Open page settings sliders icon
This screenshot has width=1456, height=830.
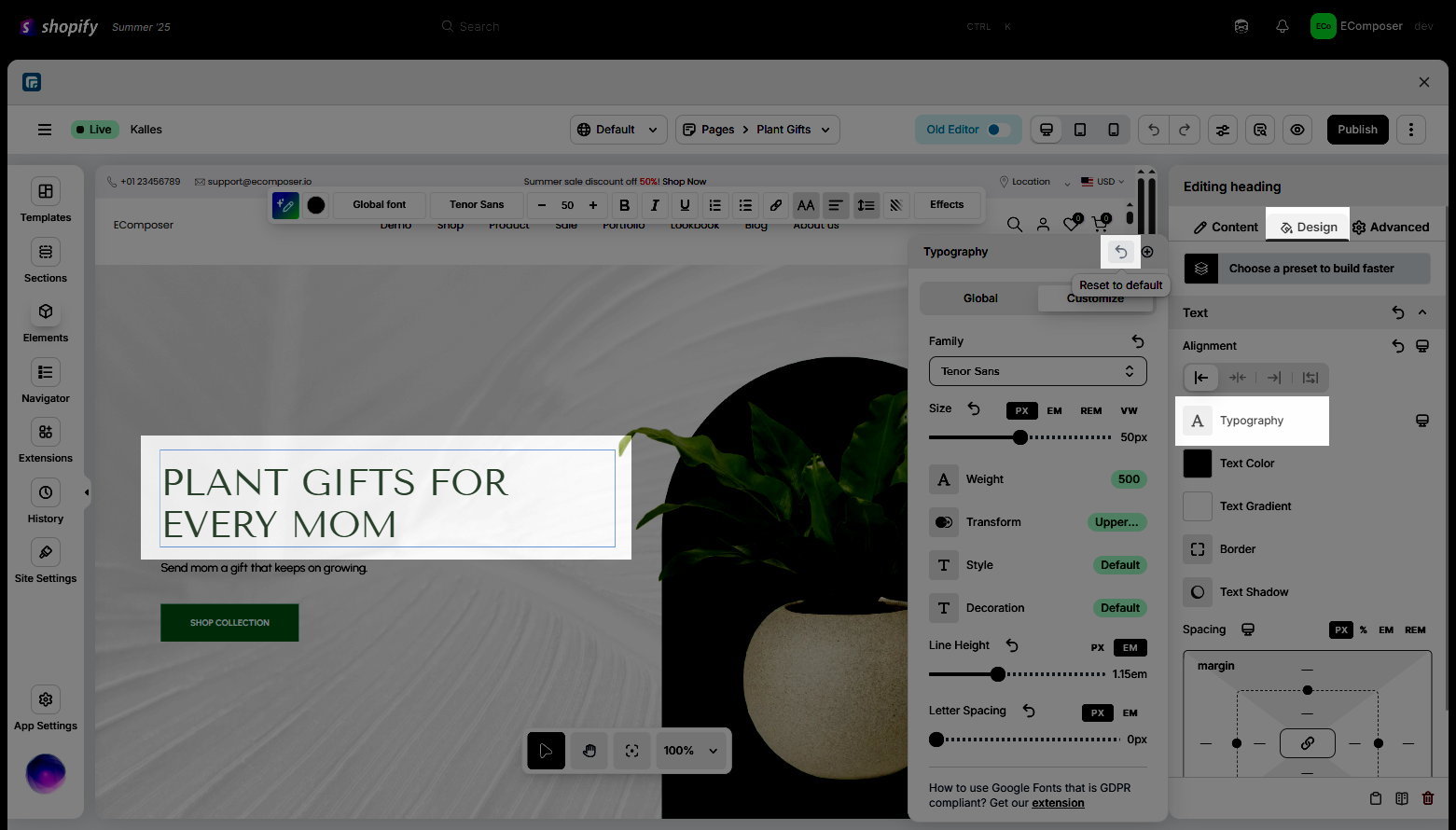(x=1223, y=130)
